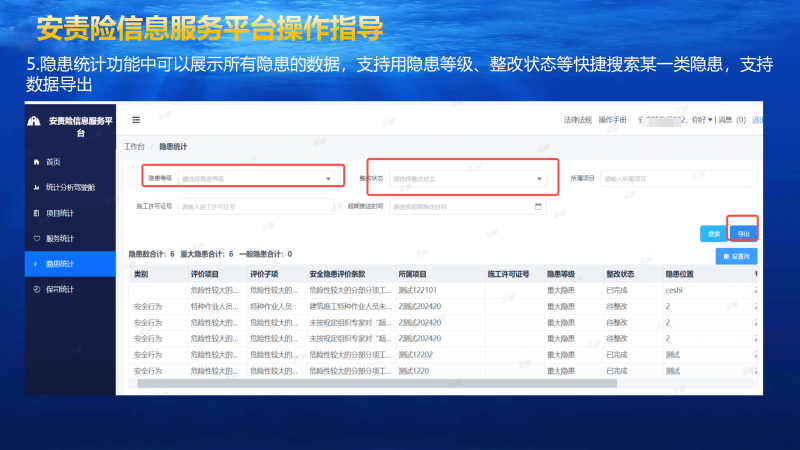Click the 安全隐患评价条款 column header
The height and width of the screenshot is (450, 800).
pos(337,274)
